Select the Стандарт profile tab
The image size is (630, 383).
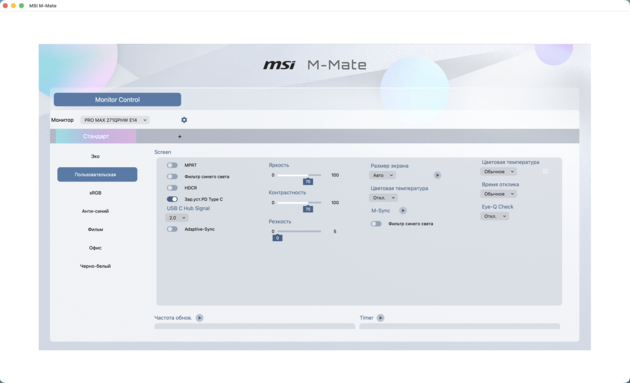point(96,136)
